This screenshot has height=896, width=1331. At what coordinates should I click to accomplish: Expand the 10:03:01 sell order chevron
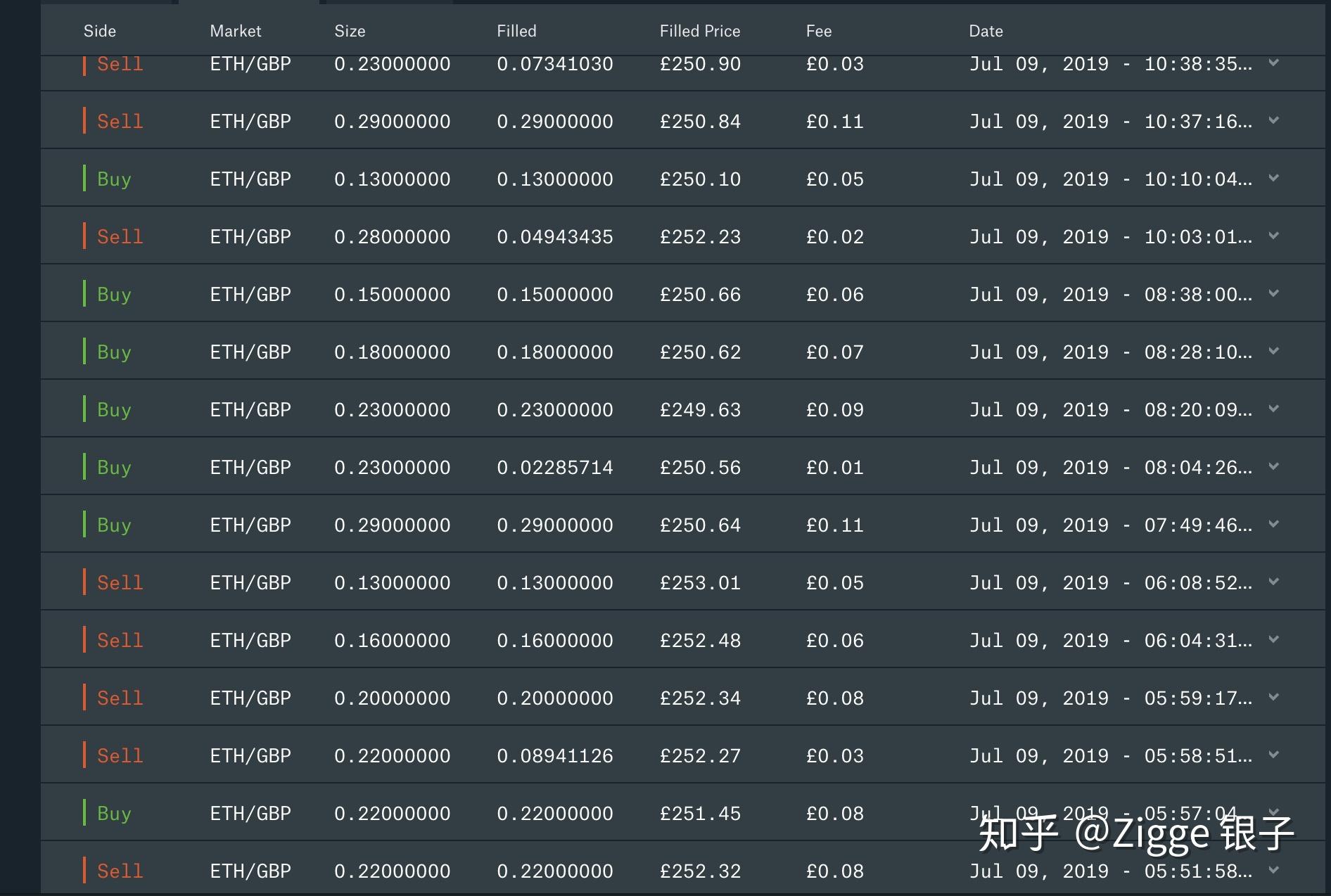click(x=1273, y=236)
